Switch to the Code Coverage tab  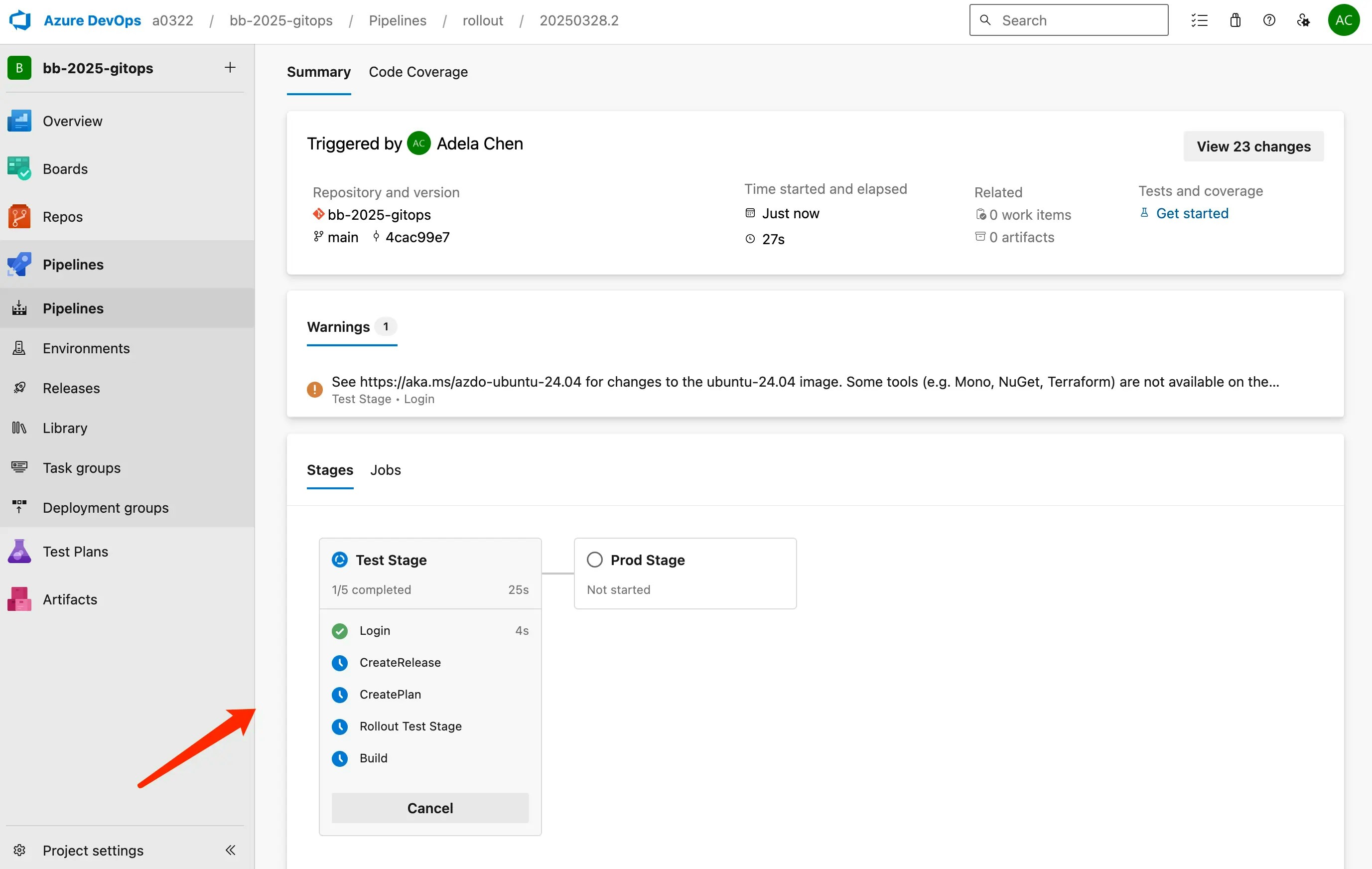coord(418,72)
